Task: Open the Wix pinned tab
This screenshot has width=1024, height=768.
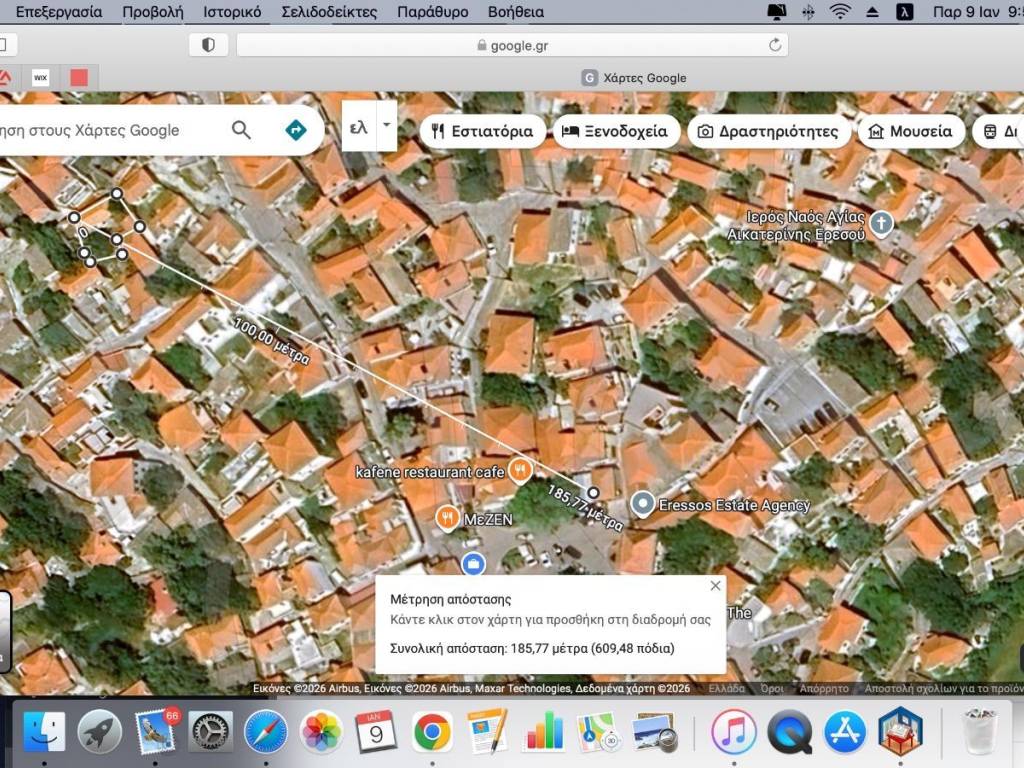Action: tap(41, 77)
